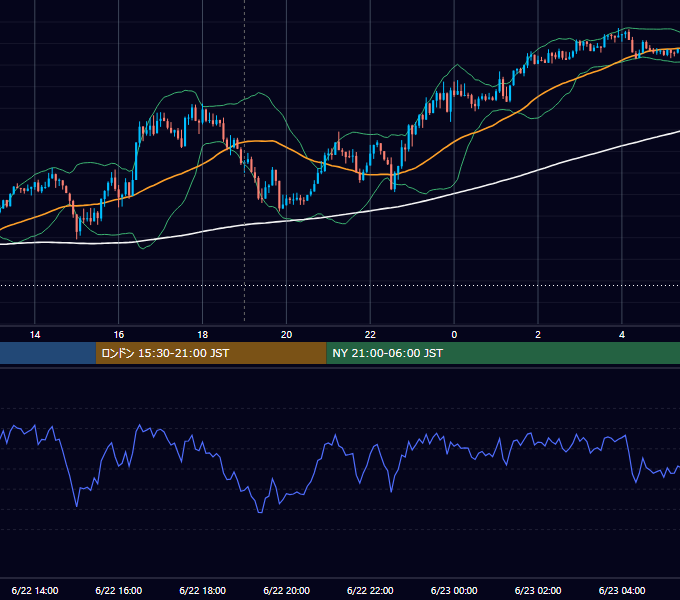Click the blue session band before ロンドン

point(48,353)
